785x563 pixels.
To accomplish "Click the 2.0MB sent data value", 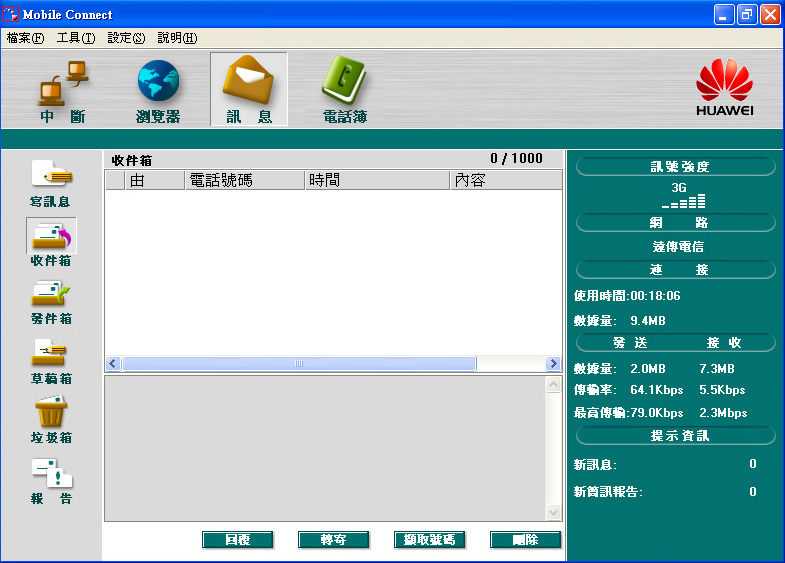I will coord(648,369).
